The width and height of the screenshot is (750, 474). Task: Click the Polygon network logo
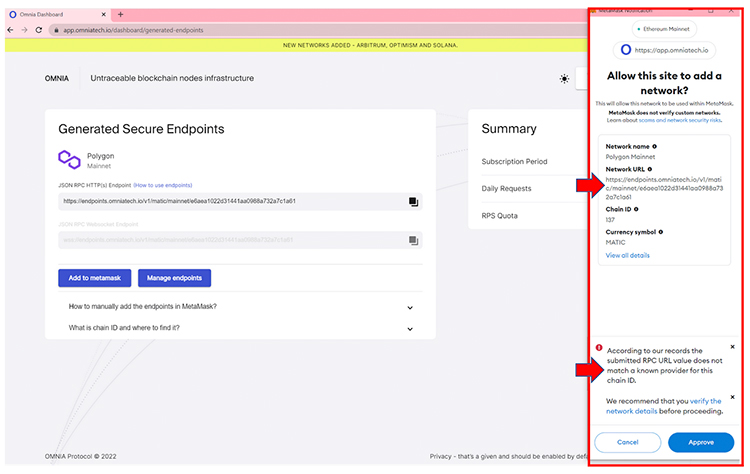tap(69, 160)
